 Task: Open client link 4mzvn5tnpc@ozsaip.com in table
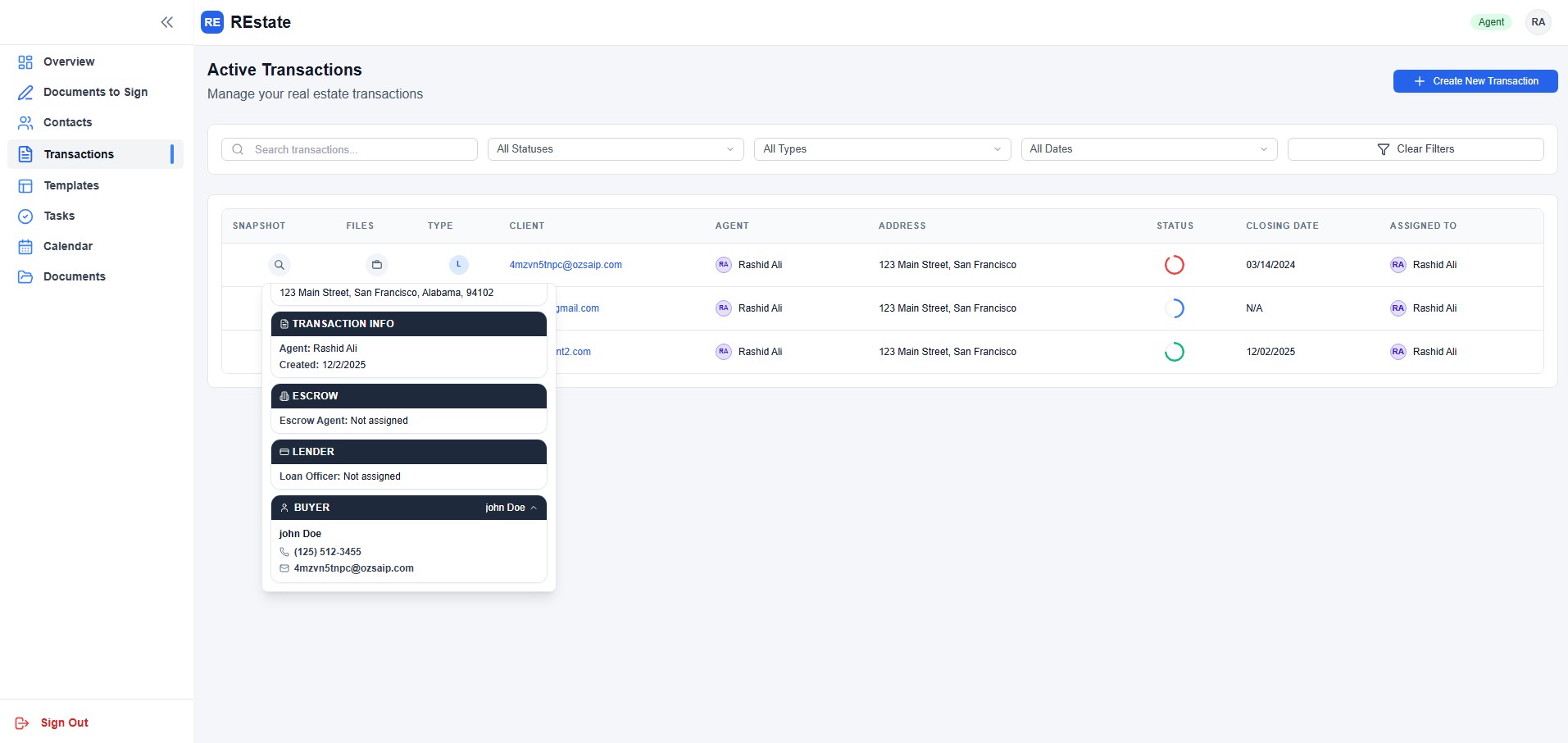pyautogui.click(x=566, y=265)
